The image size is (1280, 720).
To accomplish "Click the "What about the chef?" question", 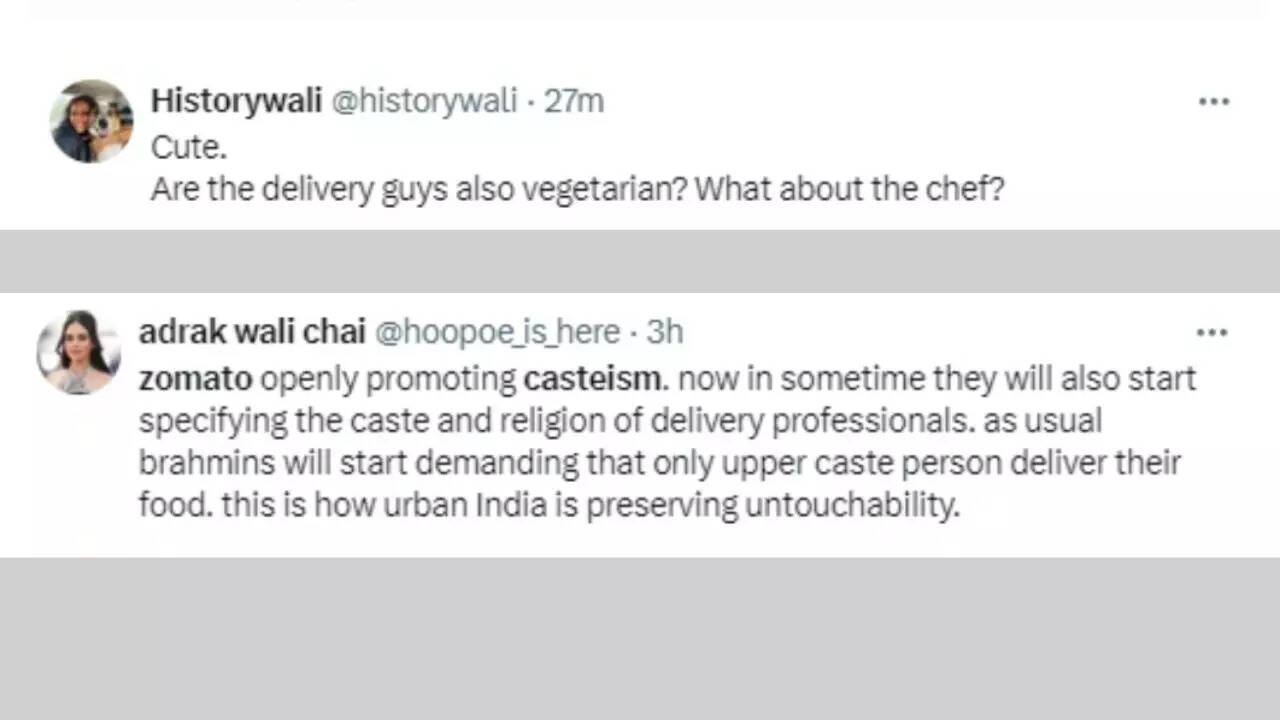I will tap(849, 189).
